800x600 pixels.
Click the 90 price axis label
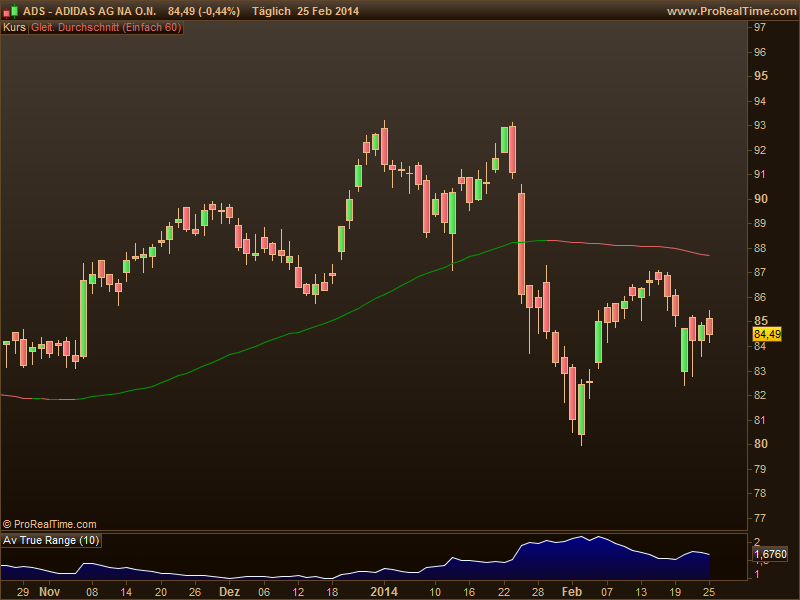click(760, 199)
